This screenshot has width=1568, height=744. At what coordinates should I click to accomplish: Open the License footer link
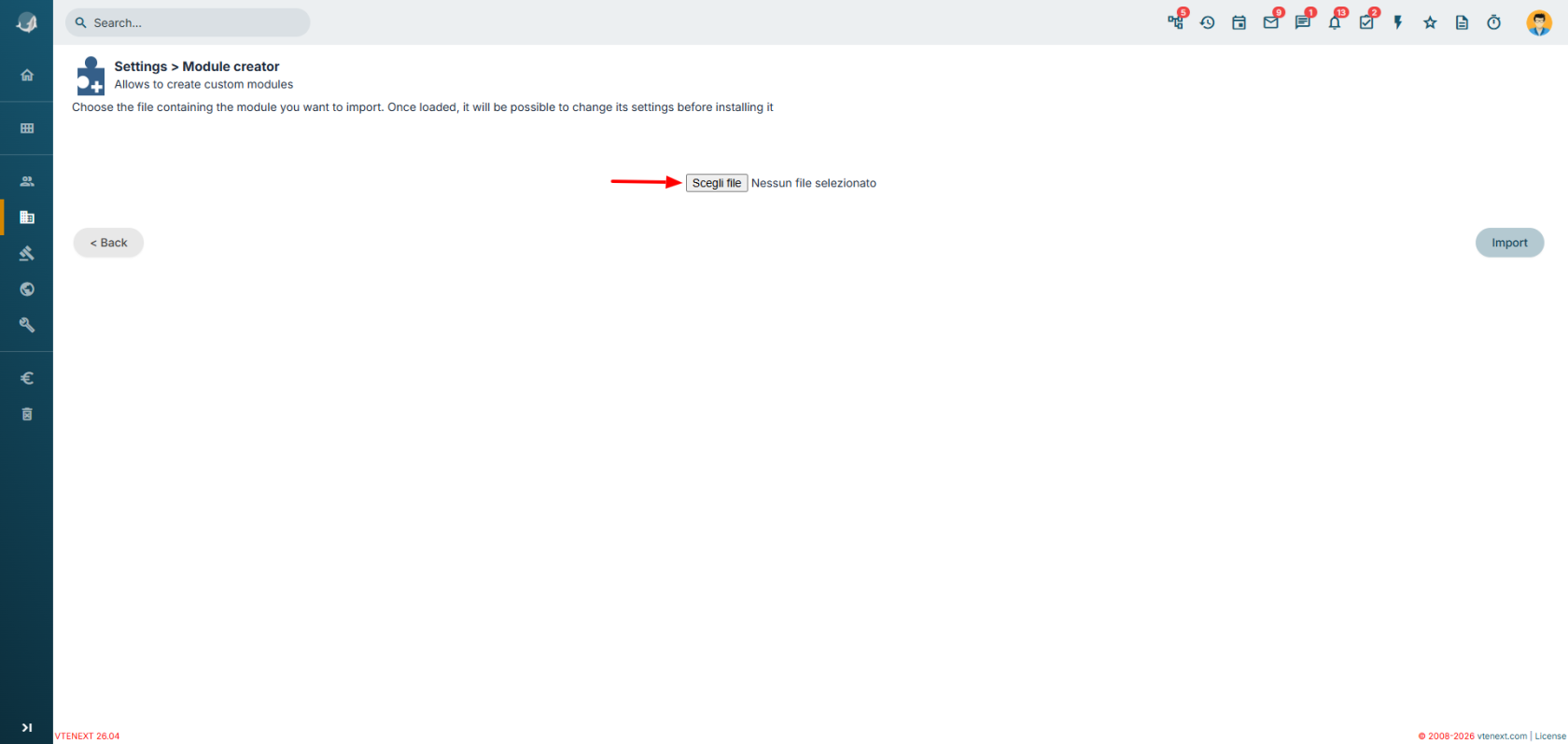pos(1550,736)
